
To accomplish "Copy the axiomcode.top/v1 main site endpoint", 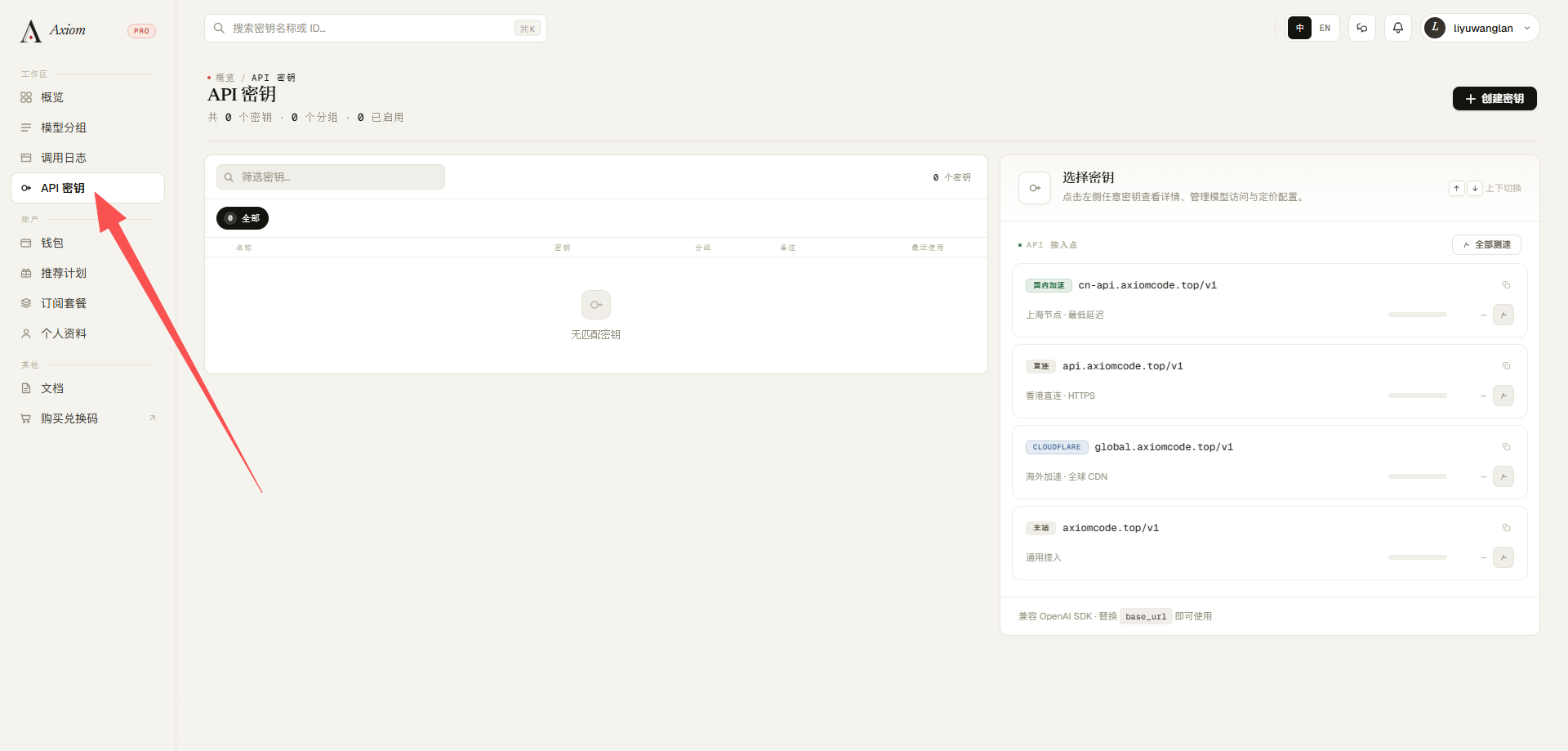I will (1506, 528).
